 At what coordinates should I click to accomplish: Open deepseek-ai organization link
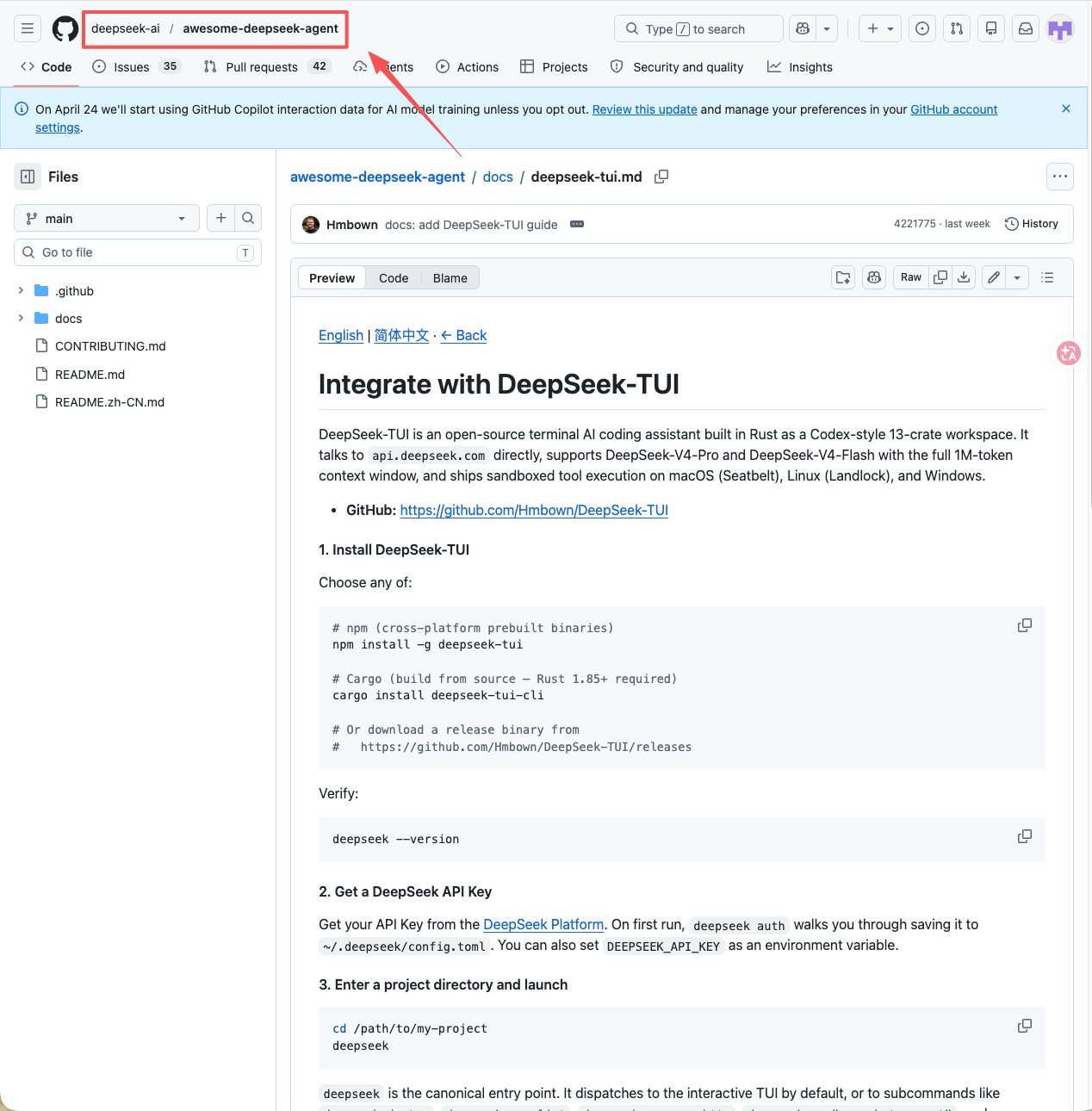click(126, 28)
